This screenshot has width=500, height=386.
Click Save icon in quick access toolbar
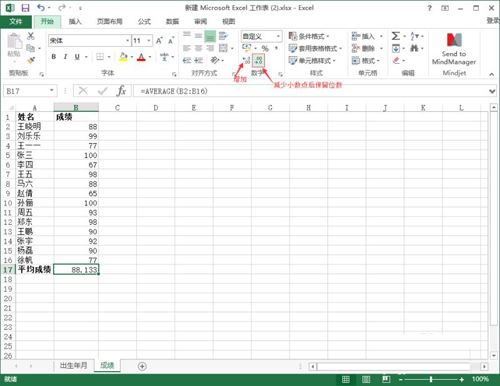pos(25,8)
